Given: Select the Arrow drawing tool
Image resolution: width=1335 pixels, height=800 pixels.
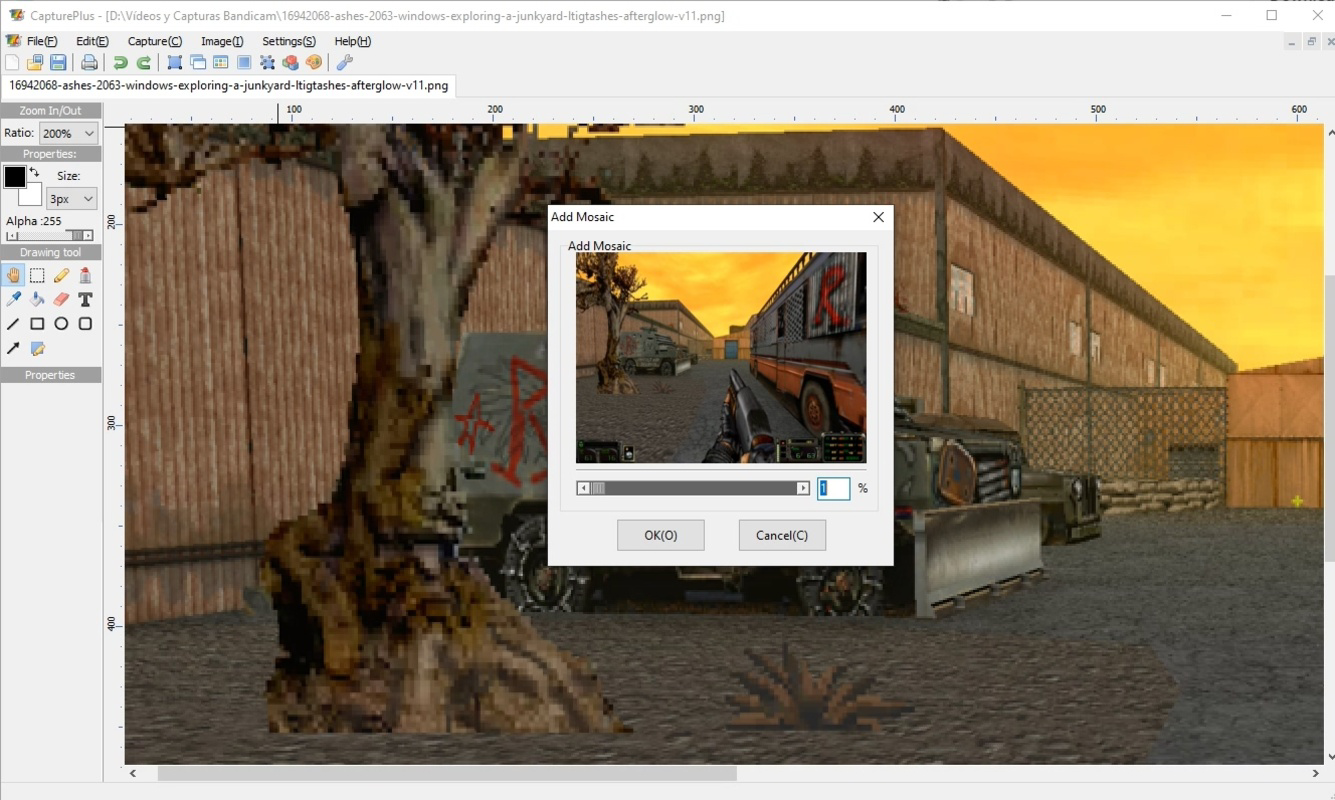Looking at the screenshot, I should pos(13,349).
